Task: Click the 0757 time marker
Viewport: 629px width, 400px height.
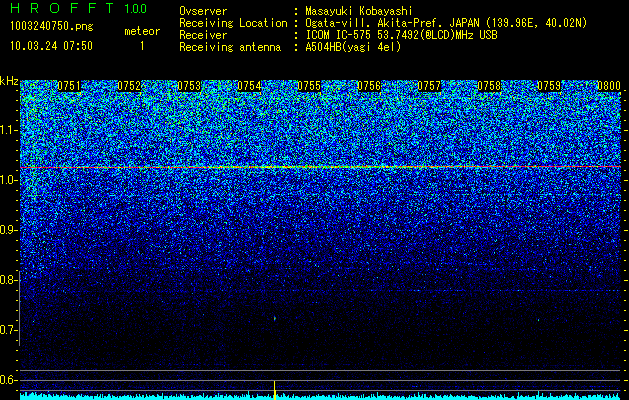Action: click(429, 86)
